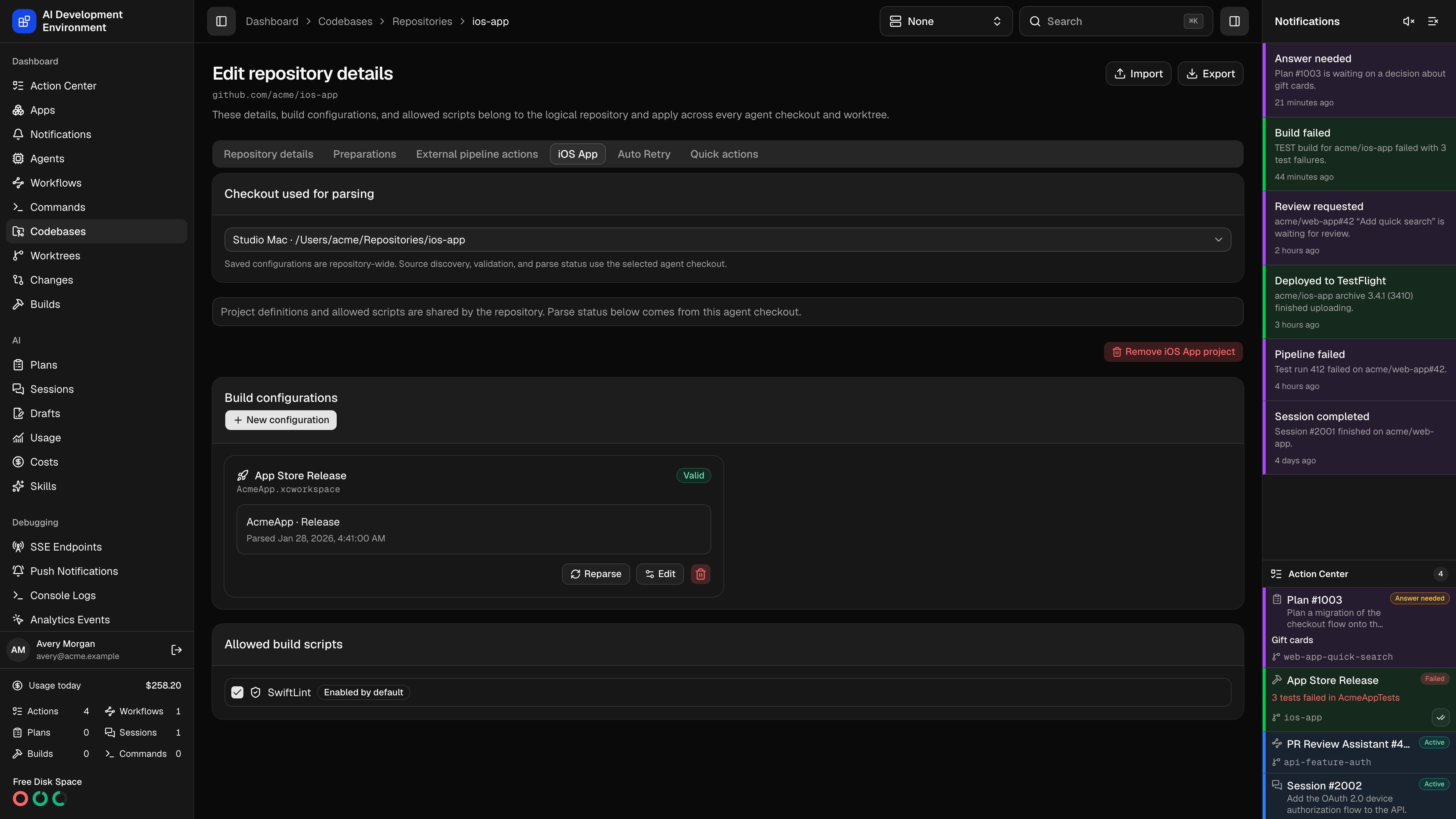Expand the parsing checkout dropdown
The image size is (1456, 819).
click(728, 240)
